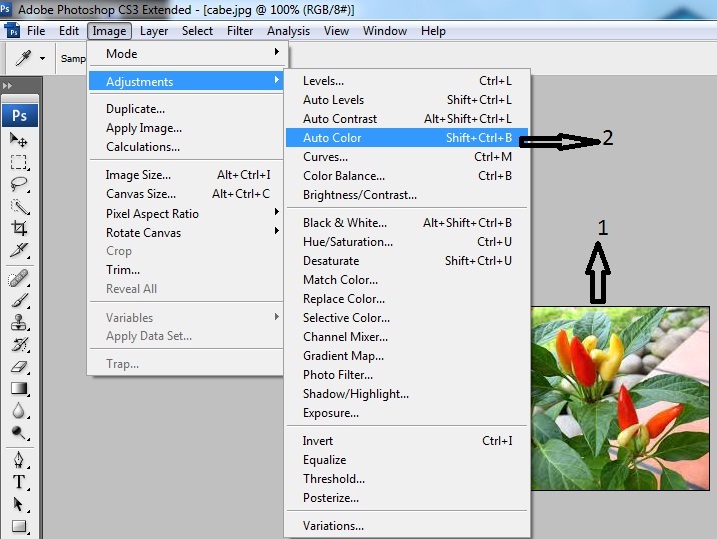Select the History Brush tool

(x=19, y=345)
